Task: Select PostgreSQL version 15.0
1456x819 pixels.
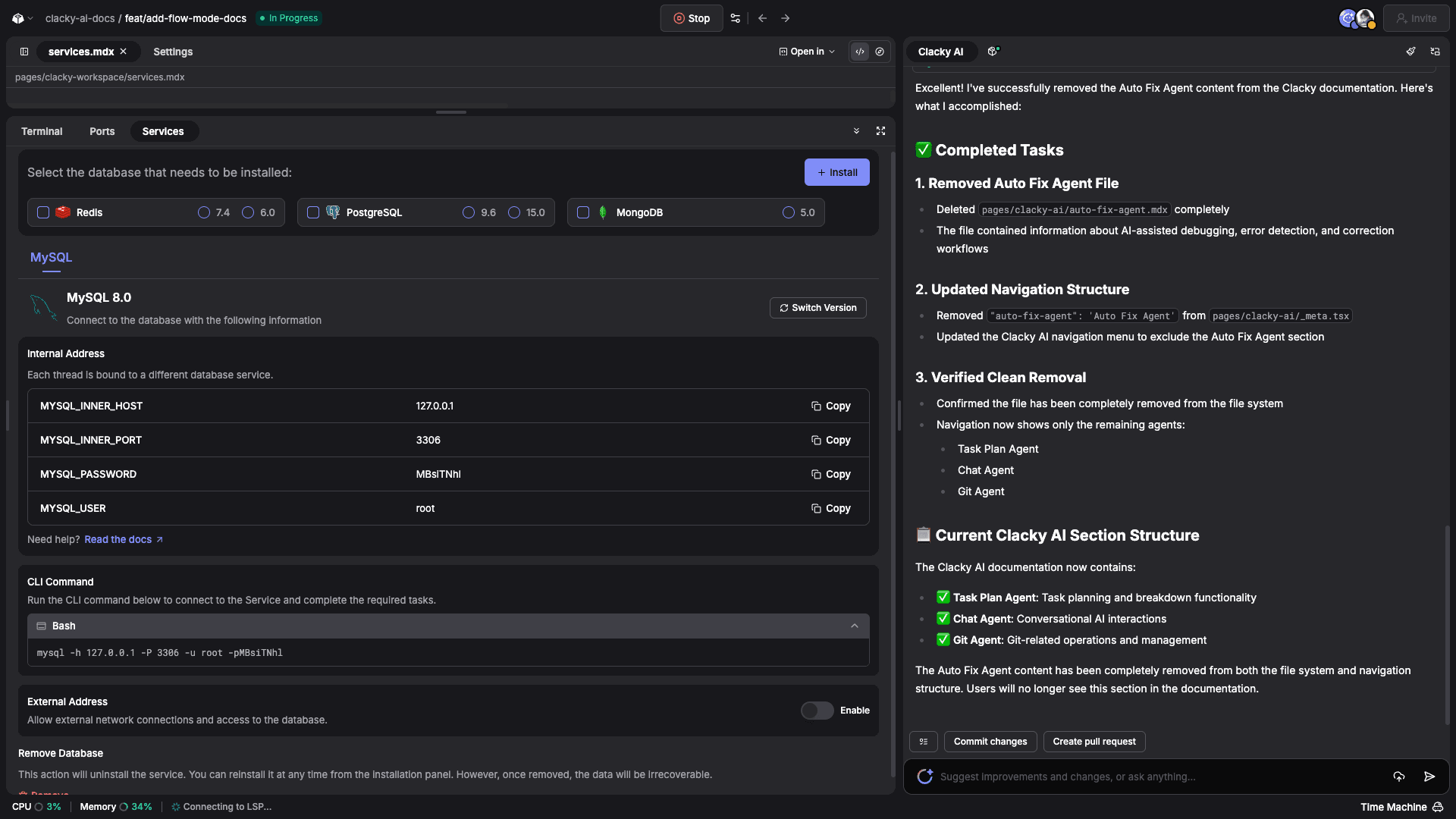Action: point(514,212)
